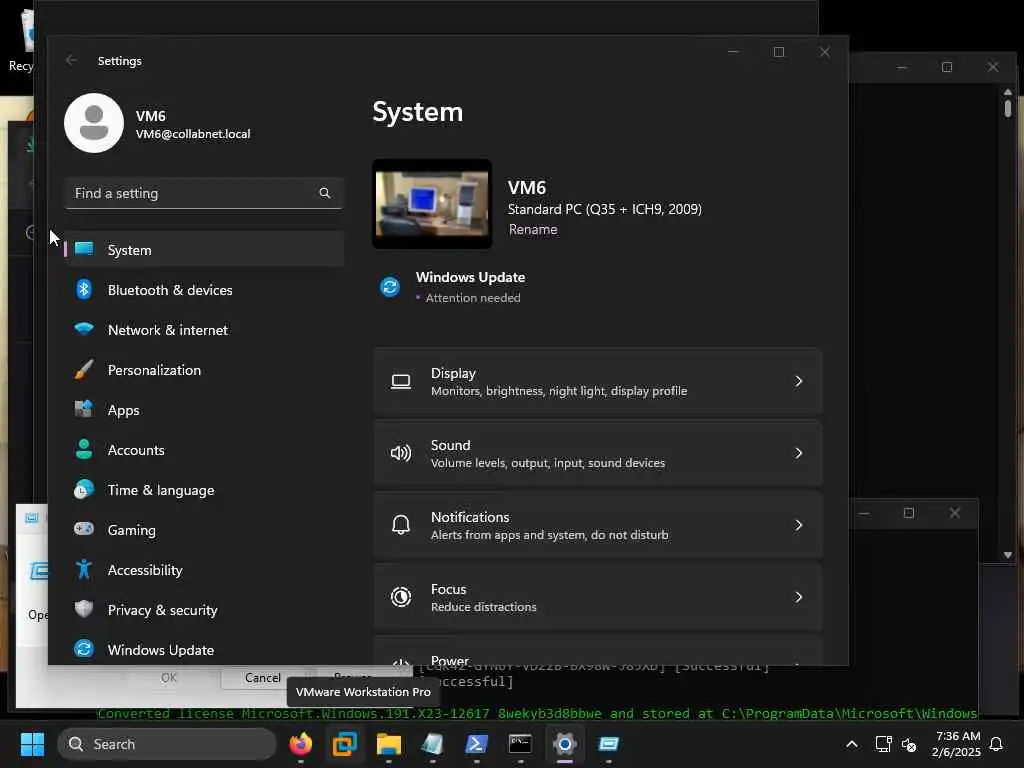Image resolution: width=1024 pixels, height=768 pixels.
Task: Click the Windows Update sync icon under VM6
Action: [390, 287]
